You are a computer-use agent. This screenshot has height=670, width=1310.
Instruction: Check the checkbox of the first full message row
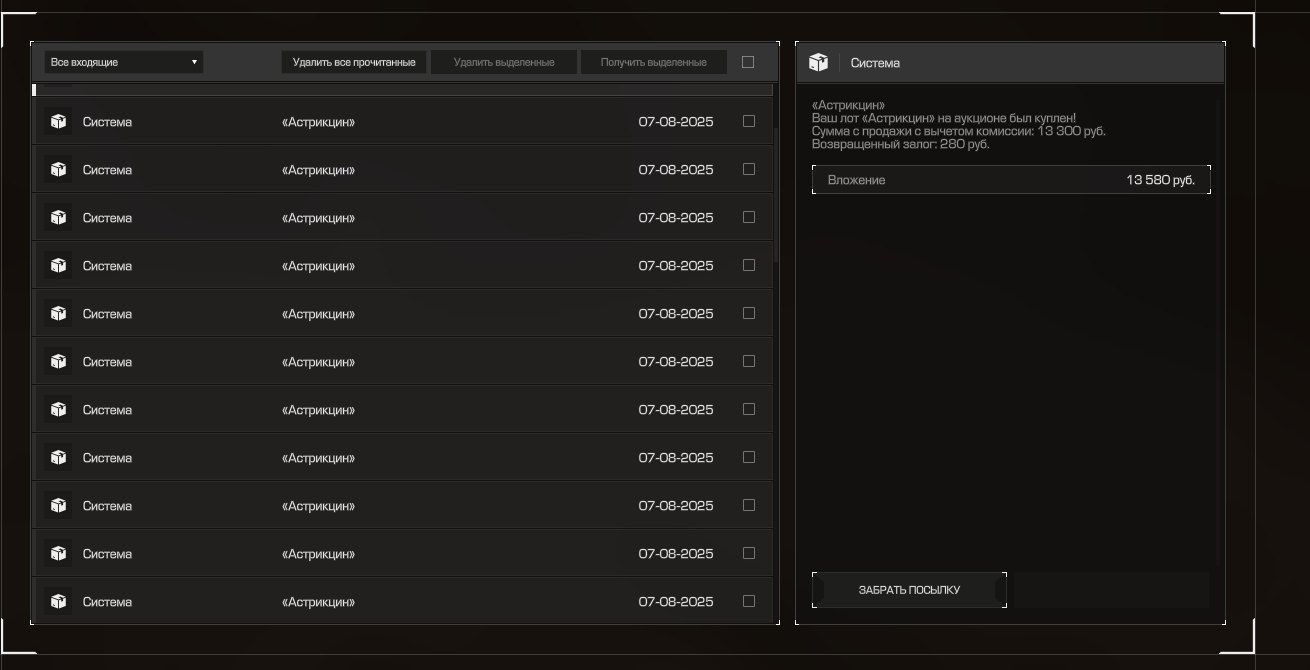[749, 121]
